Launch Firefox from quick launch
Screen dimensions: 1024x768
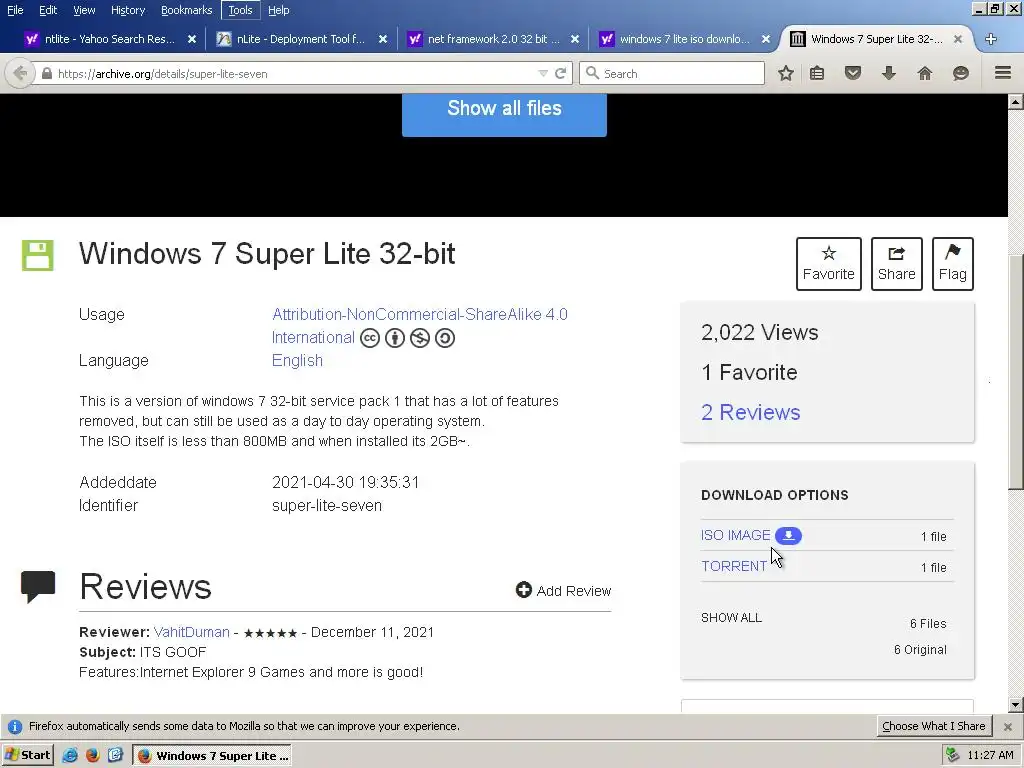(93, 756)
